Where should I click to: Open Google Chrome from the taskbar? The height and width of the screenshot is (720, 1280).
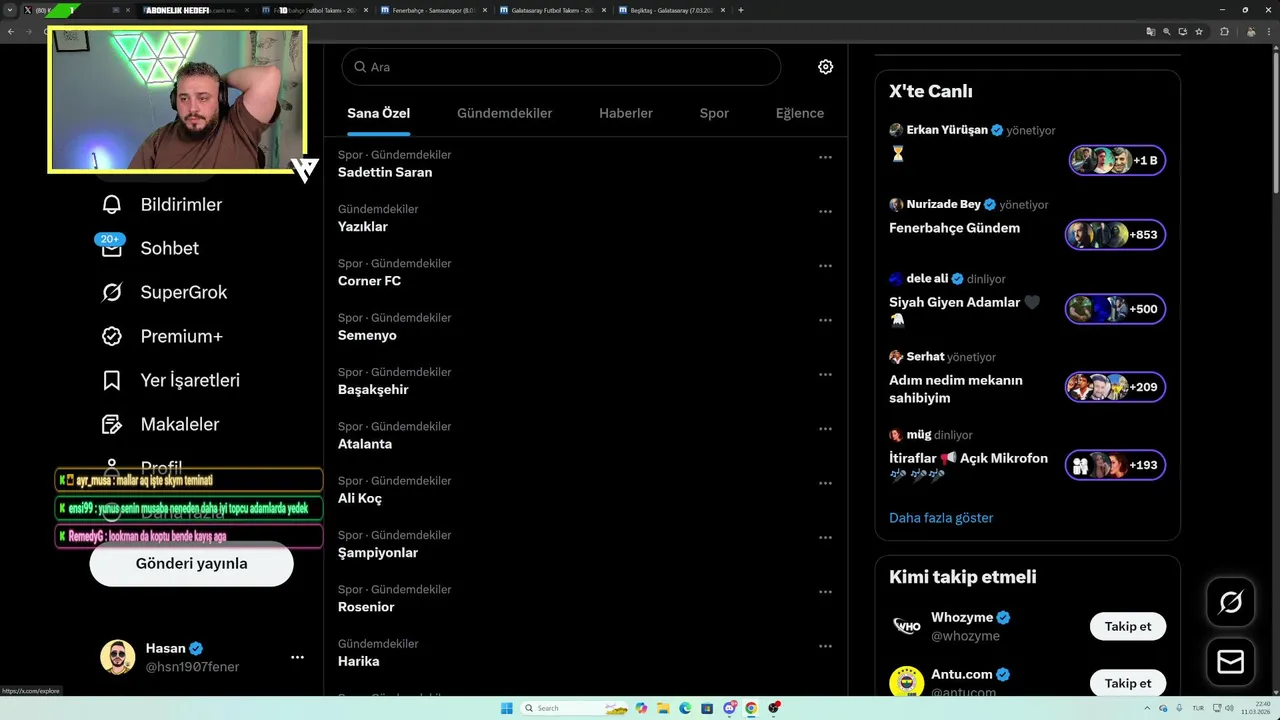[751, 708]
